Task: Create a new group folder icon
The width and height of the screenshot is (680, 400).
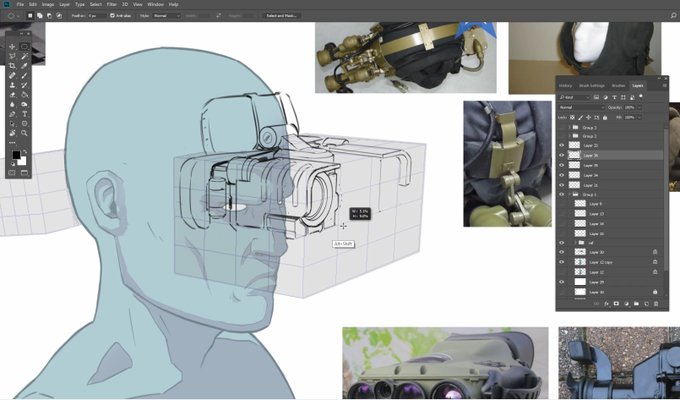Action: tap(636, 304)
